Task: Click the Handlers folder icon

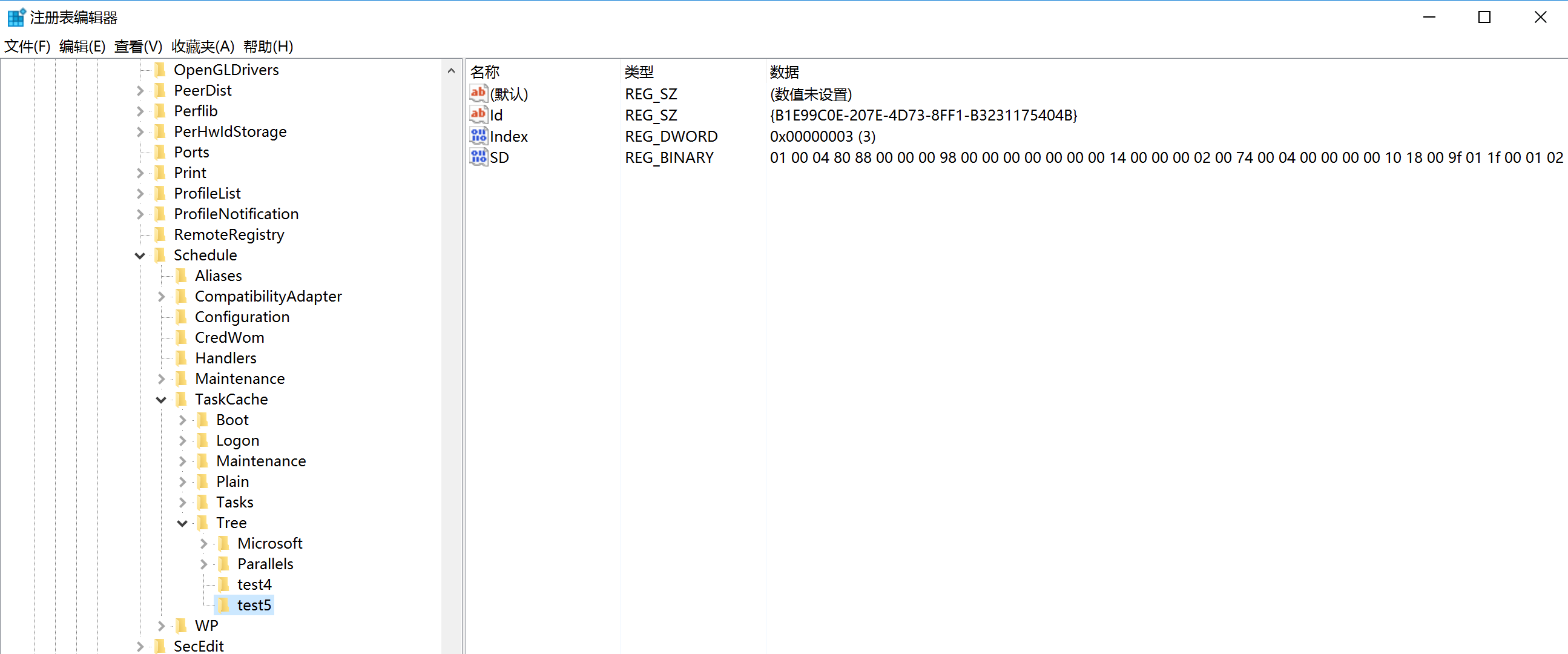Action: tap(182, 358)
